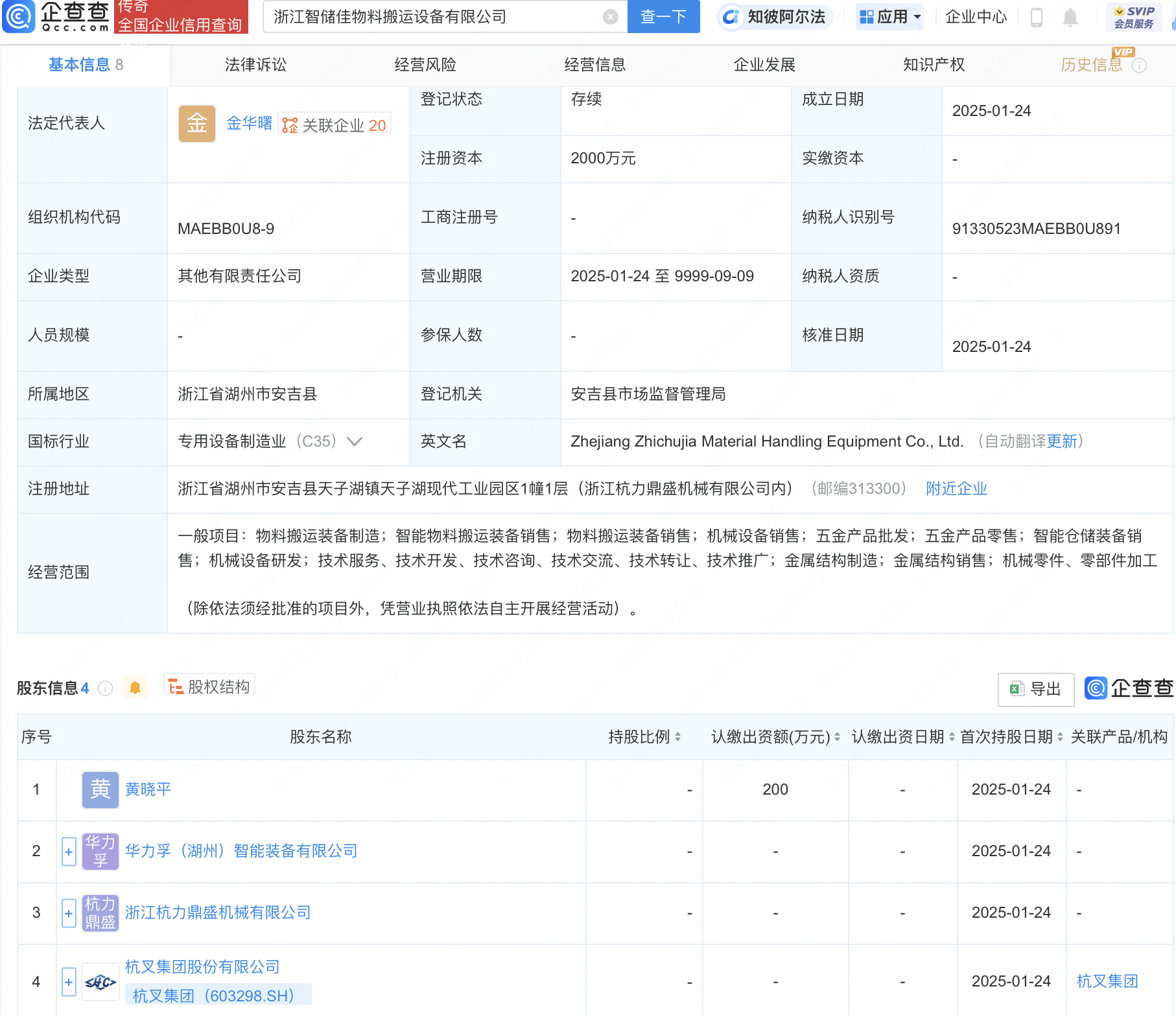Open shareholder 黄晓平 link

(148, 789)
